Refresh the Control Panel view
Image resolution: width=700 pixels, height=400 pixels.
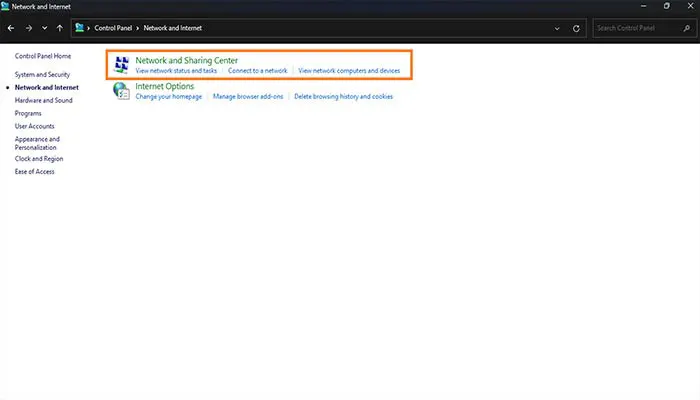(x=576, y=28)
